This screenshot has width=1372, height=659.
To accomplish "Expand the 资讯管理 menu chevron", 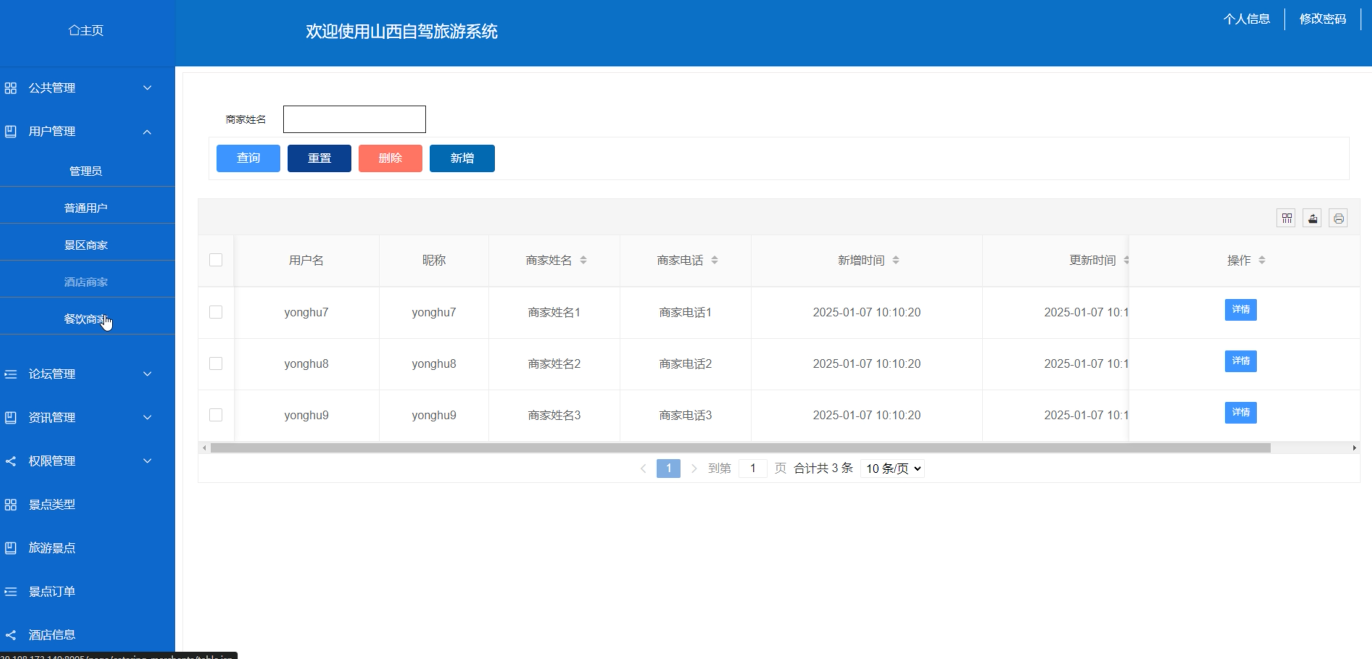I will tap(147, 417).
